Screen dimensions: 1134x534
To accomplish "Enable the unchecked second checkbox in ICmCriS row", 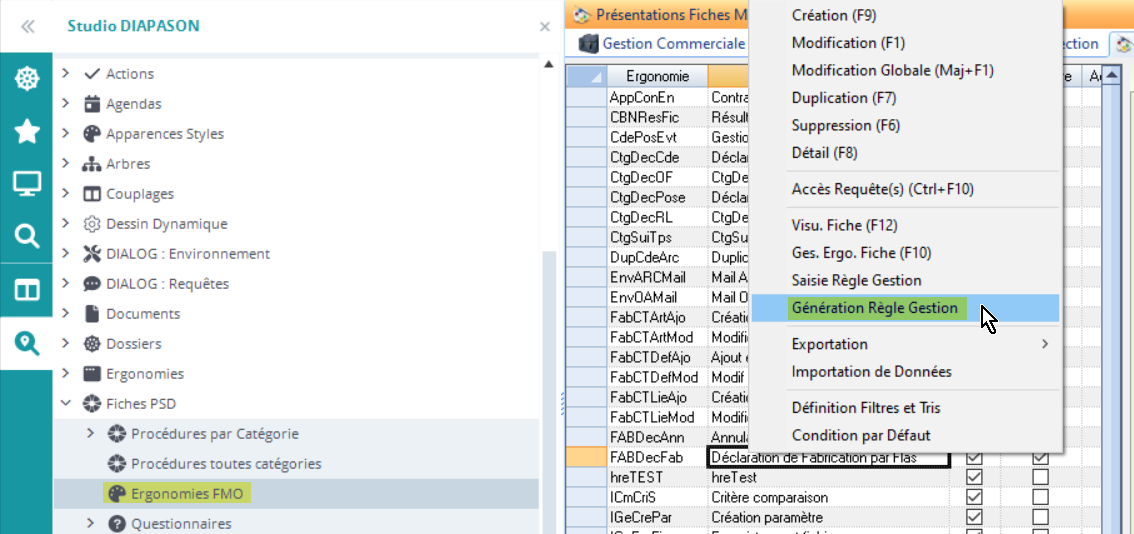I will click(x=1040, y=498).
